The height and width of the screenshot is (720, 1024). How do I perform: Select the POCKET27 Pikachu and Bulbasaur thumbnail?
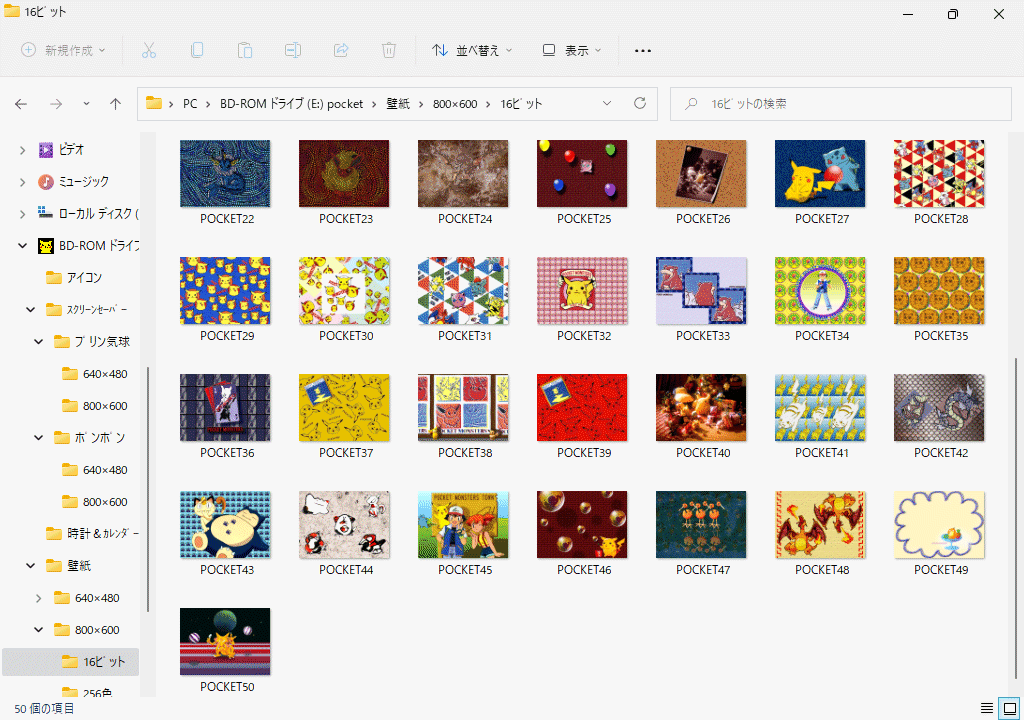[820, 173]
